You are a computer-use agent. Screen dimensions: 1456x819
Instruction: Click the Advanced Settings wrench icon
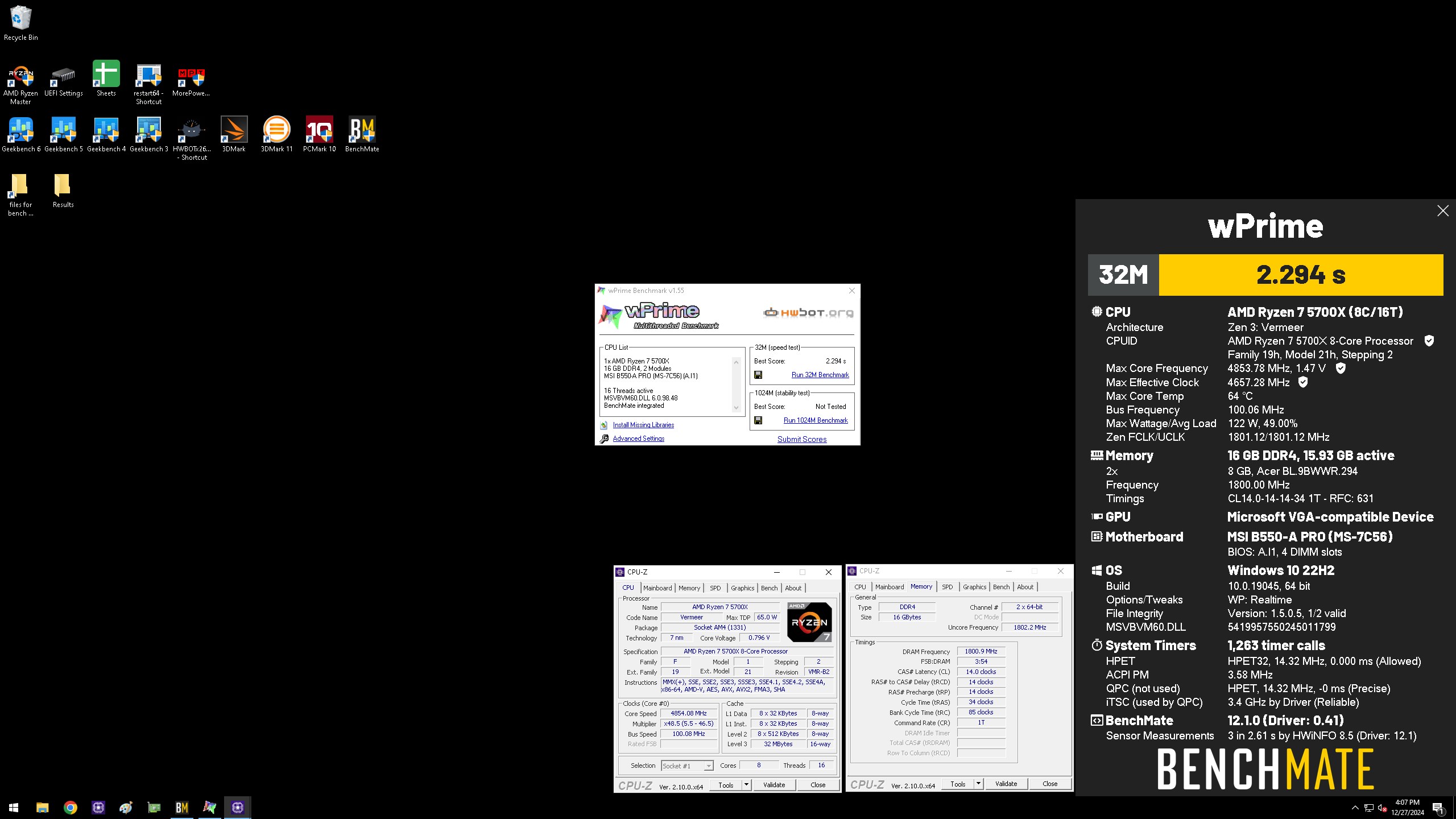point(604,439)
